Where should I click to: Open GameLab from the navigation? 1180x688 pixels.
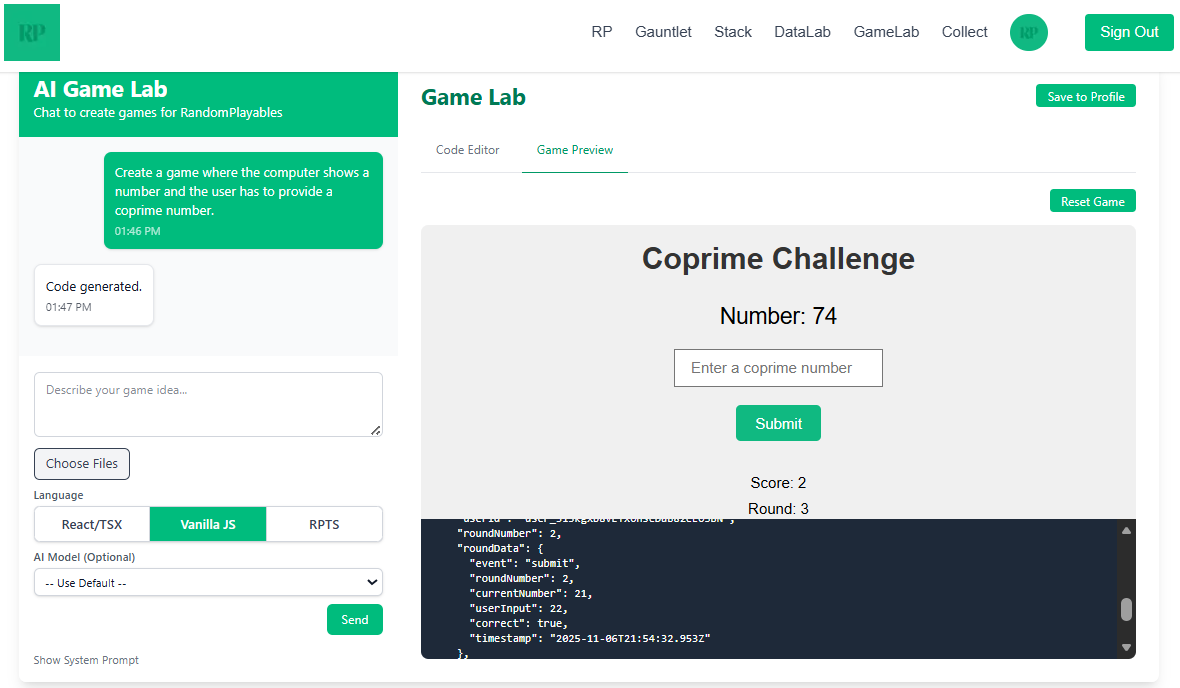tap(886, 32)
